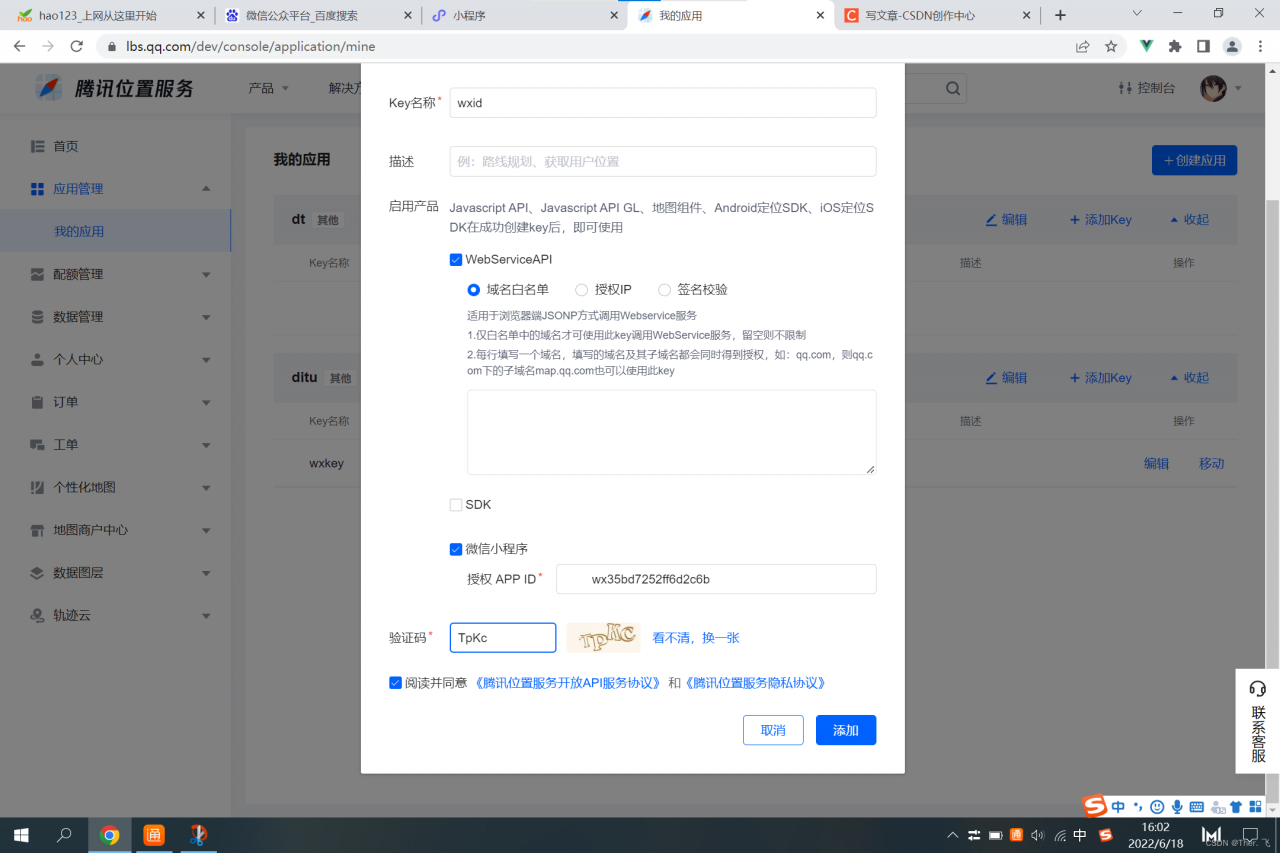The image size is (1280, 853).
Task: Switch to the 微信公众平台_百度搜索 tab
Action: tap(316, 15)
